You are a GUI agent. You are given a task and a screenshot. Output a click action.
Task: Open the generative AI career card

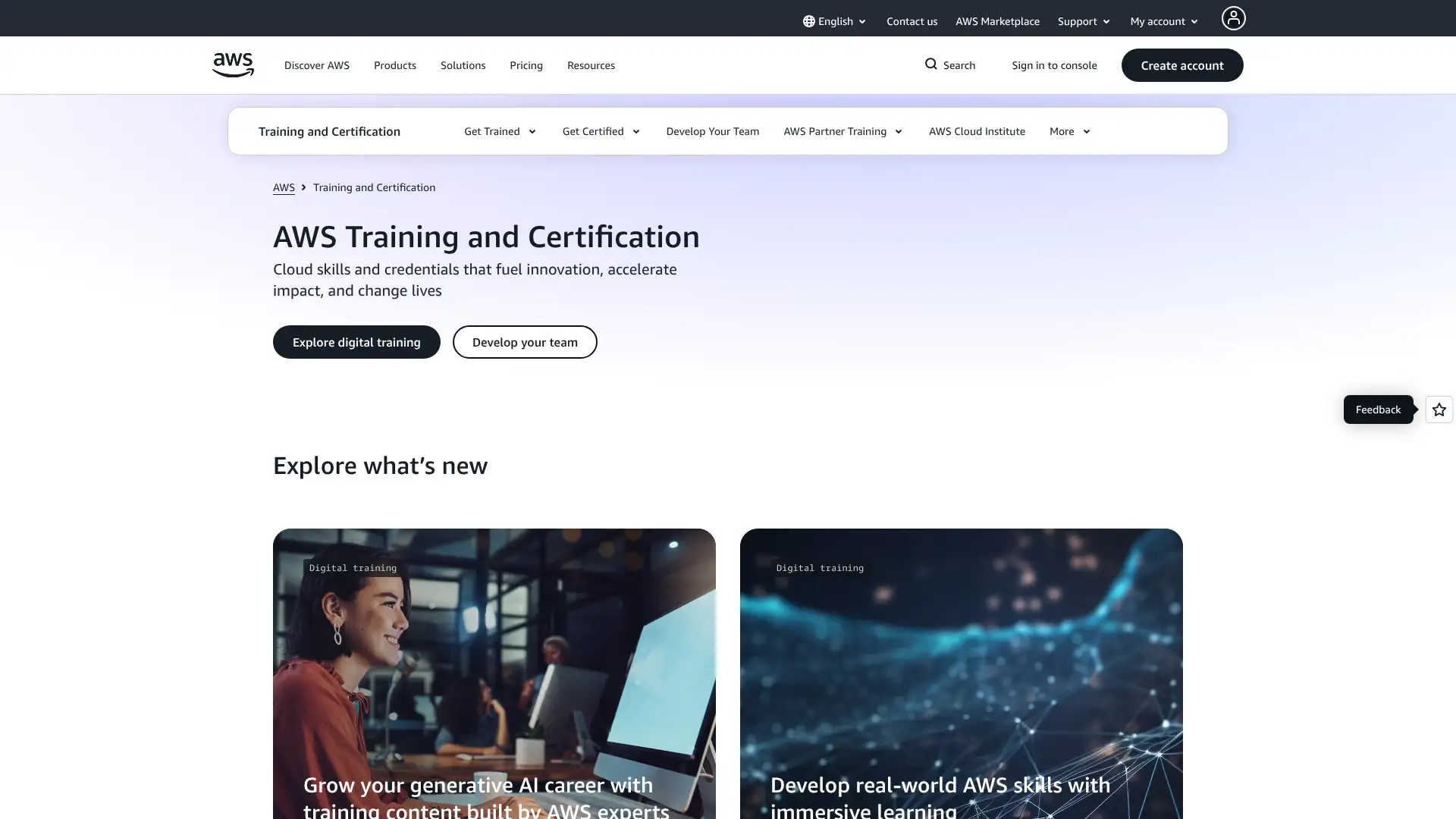494,673
